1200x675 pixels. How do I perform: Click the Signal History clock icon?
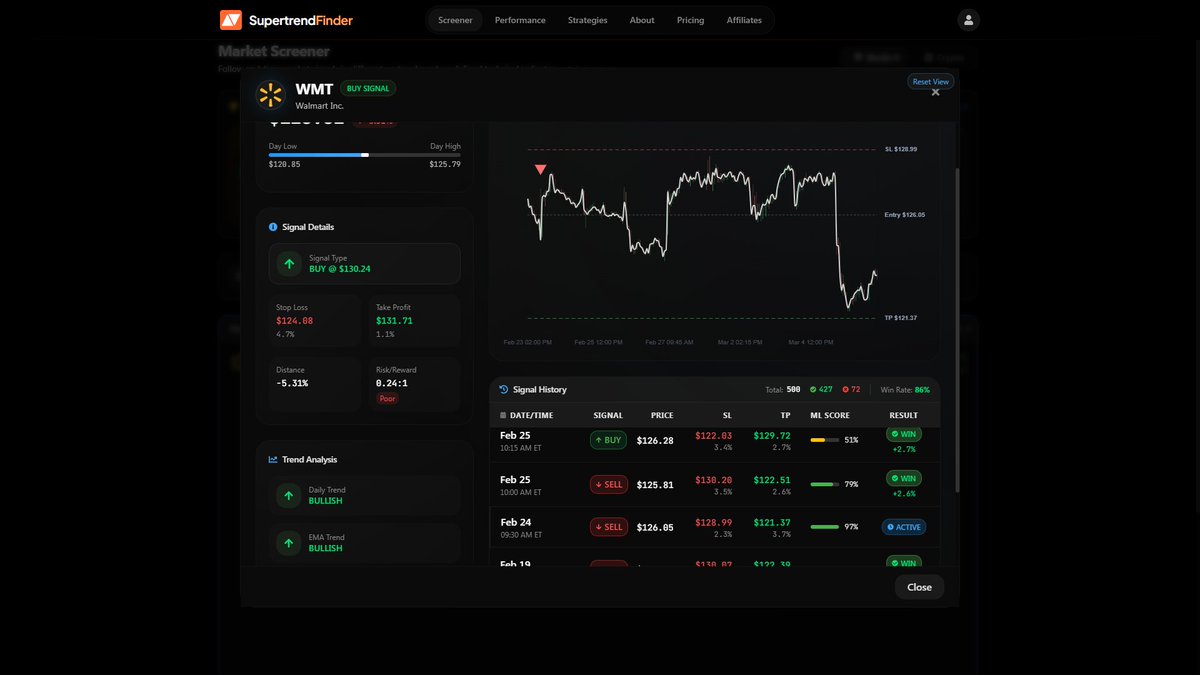(x=504, y=389)
